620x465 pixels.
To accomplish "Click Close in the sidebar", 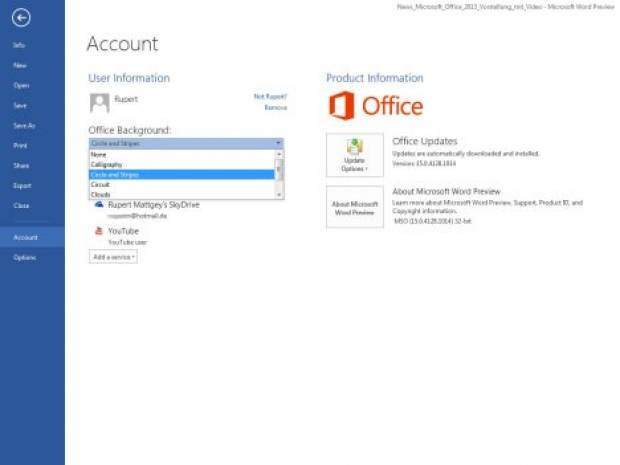I will (x=21, y=206).
